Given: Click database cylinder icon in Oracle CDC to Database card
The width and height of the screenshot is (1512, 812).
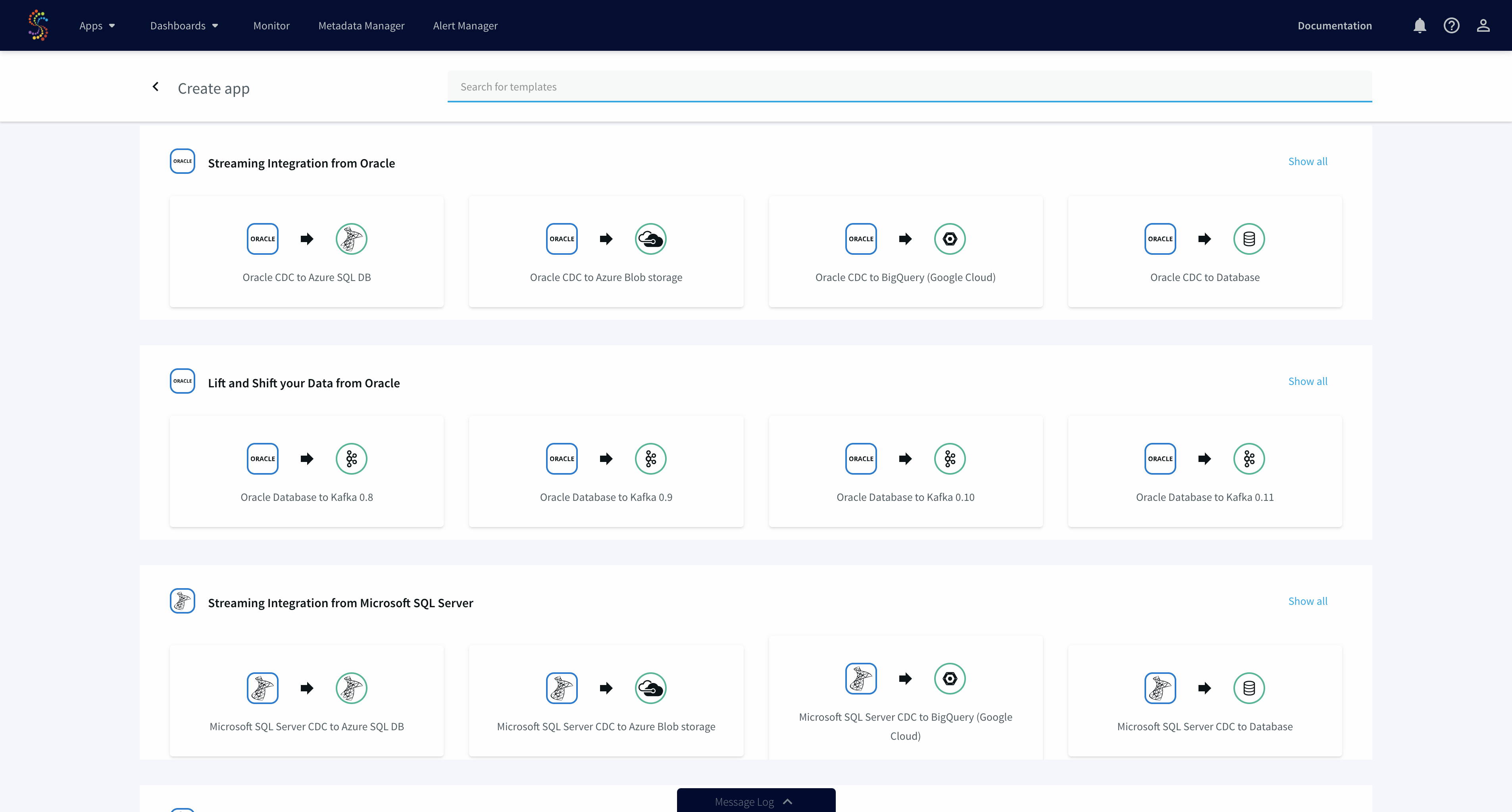Looking at the screenshot, I should 1249,239.
